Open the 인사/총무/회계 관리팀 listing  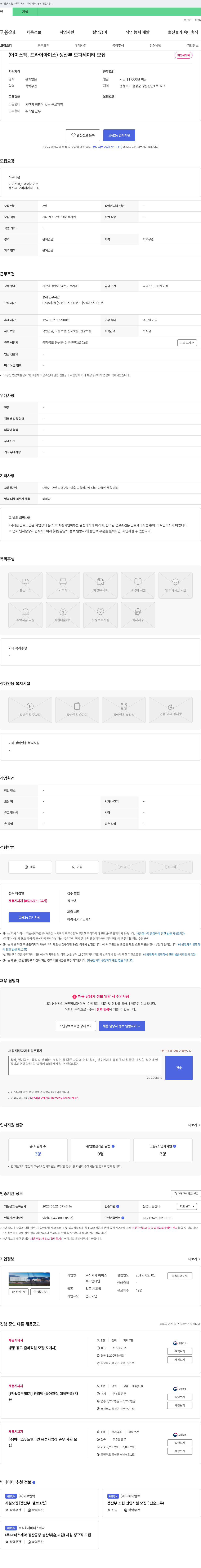[43, 1396]
